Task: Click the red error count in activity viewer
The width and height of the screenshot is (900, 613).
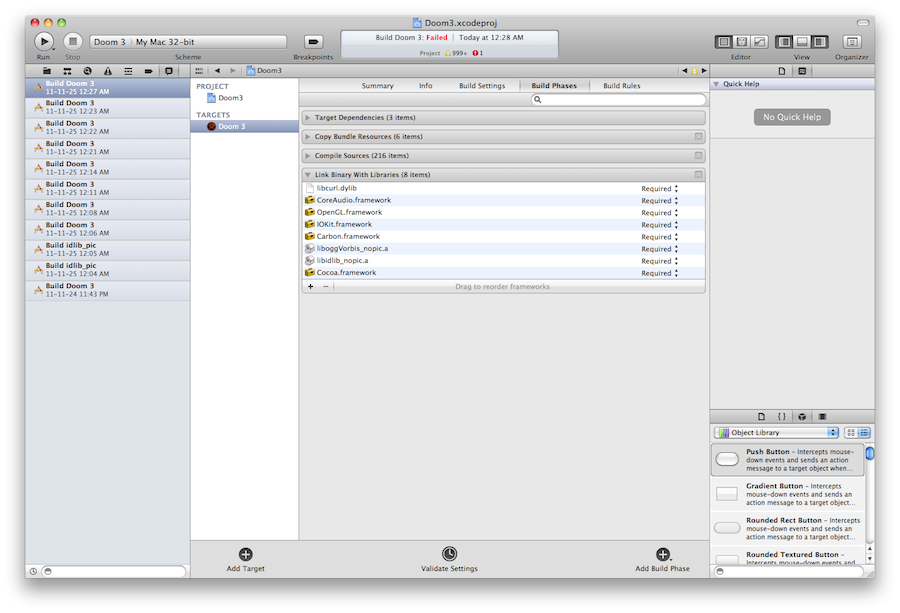Action: click(x=478, y=53)
